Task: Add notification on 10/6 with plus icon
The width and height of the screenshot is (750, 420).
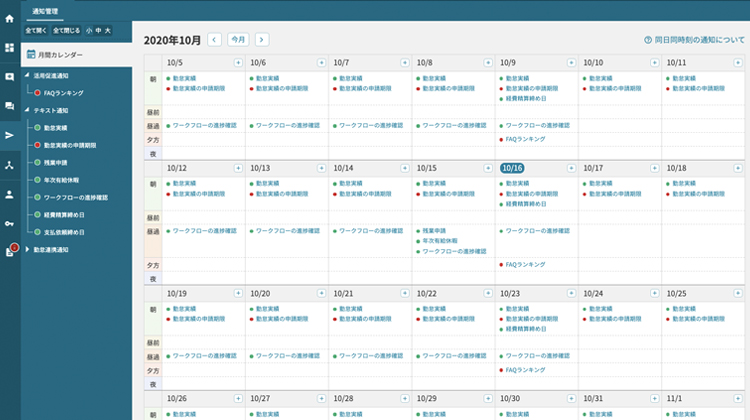Action: (321, 63)
